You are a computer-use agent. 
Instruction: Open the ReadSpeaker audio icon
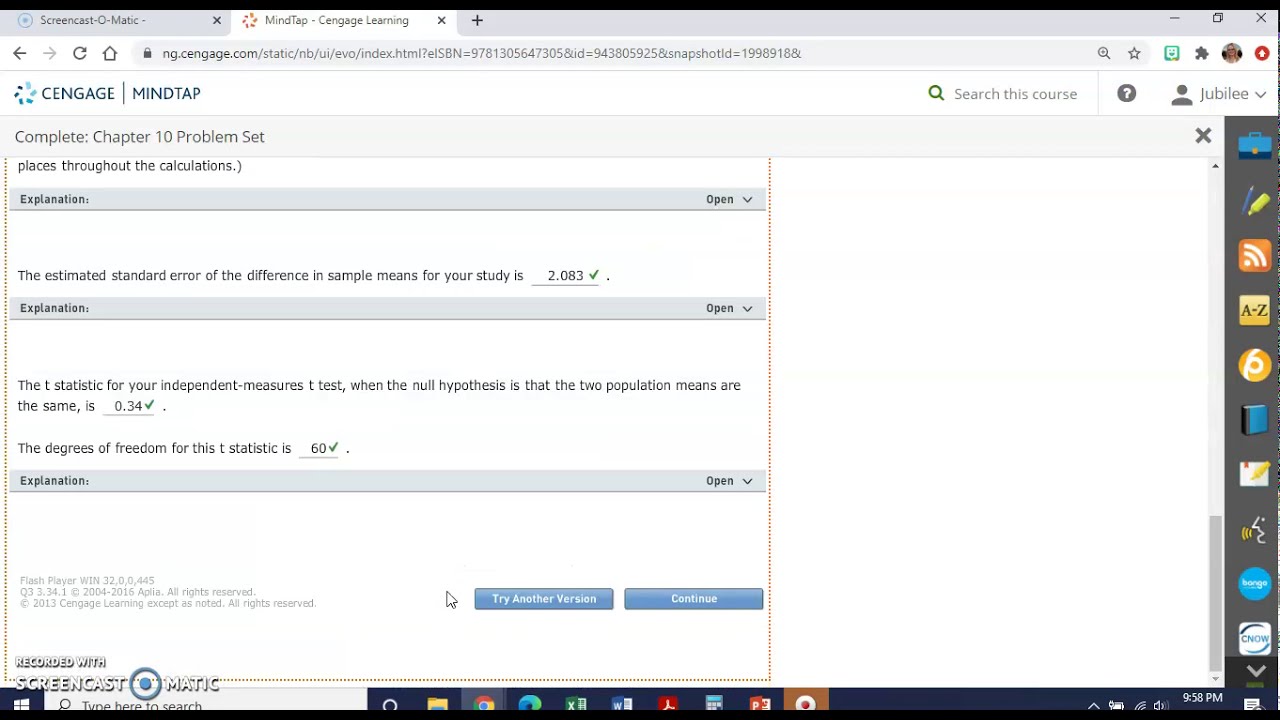[1254, 529]
